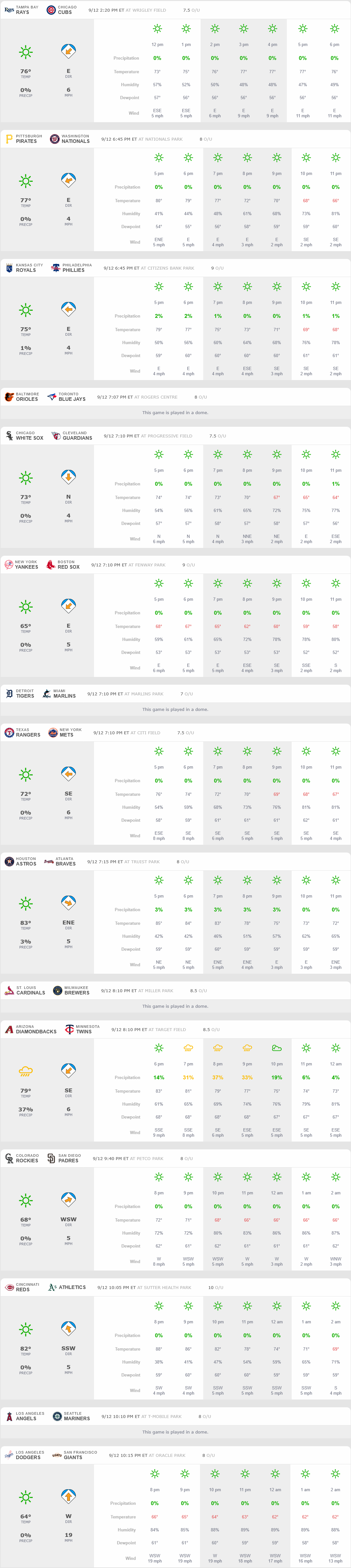Click the Los Angeles Dodgers logo
The height and width of the screenshot is (1568, 351).
pyautogui.click(x=8, y=1456)
